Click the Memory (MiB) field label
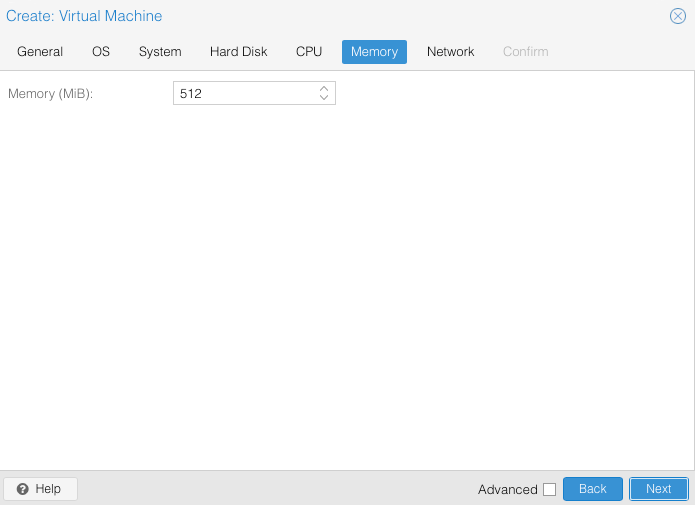695x505 pixels. [x=57, y=94]
